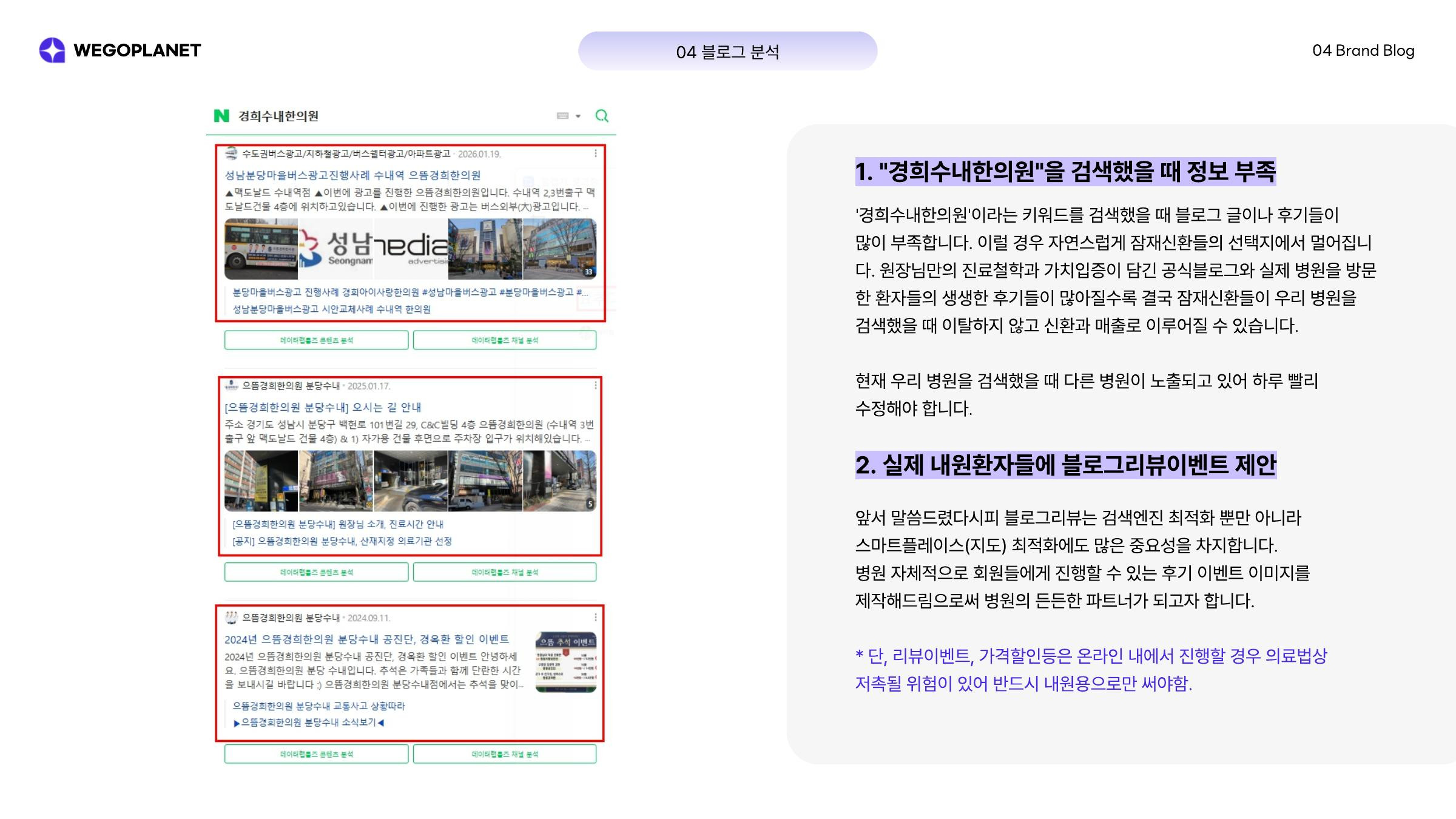Open the 성남분당마을버스광고진행사례 수내역 으뜸경희한의원 post
1456x819 pixels.
352,175
